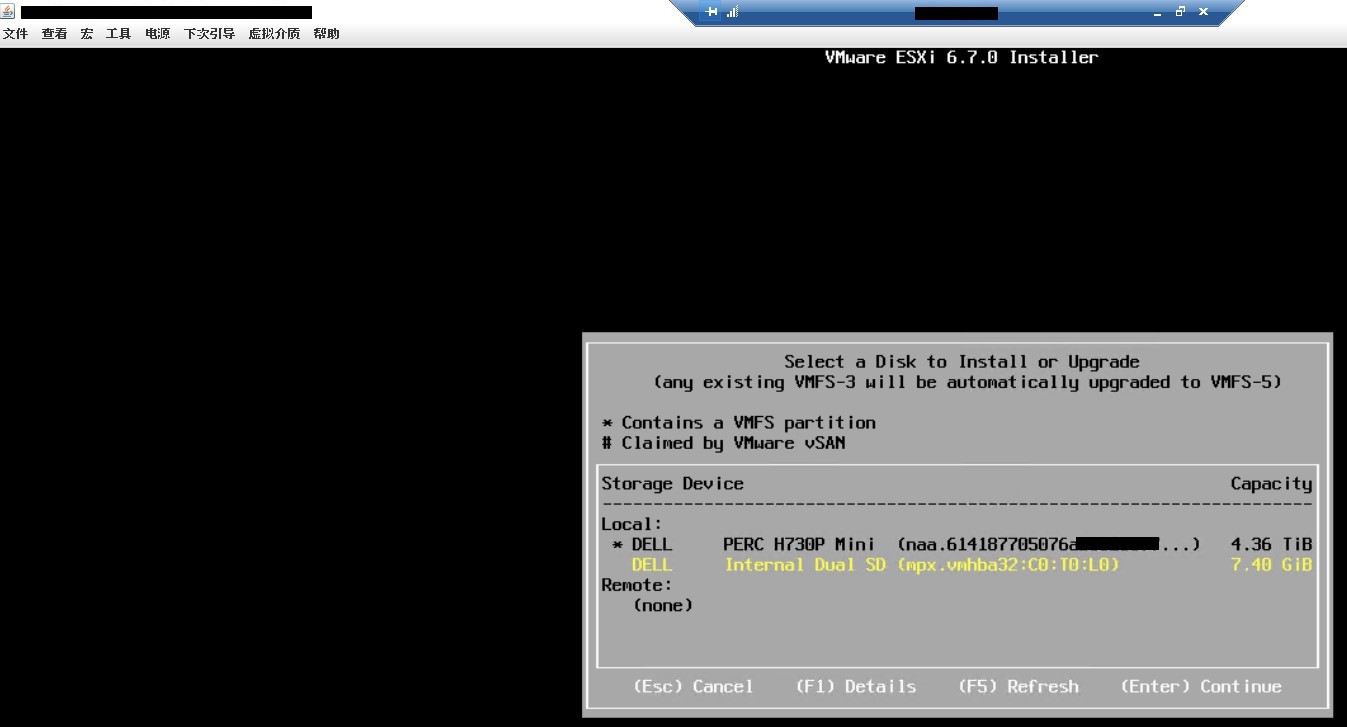Select the DELL Internal Dual SD disk row
This screenshot has width=1347, height=727.
[x=957, y=565]
